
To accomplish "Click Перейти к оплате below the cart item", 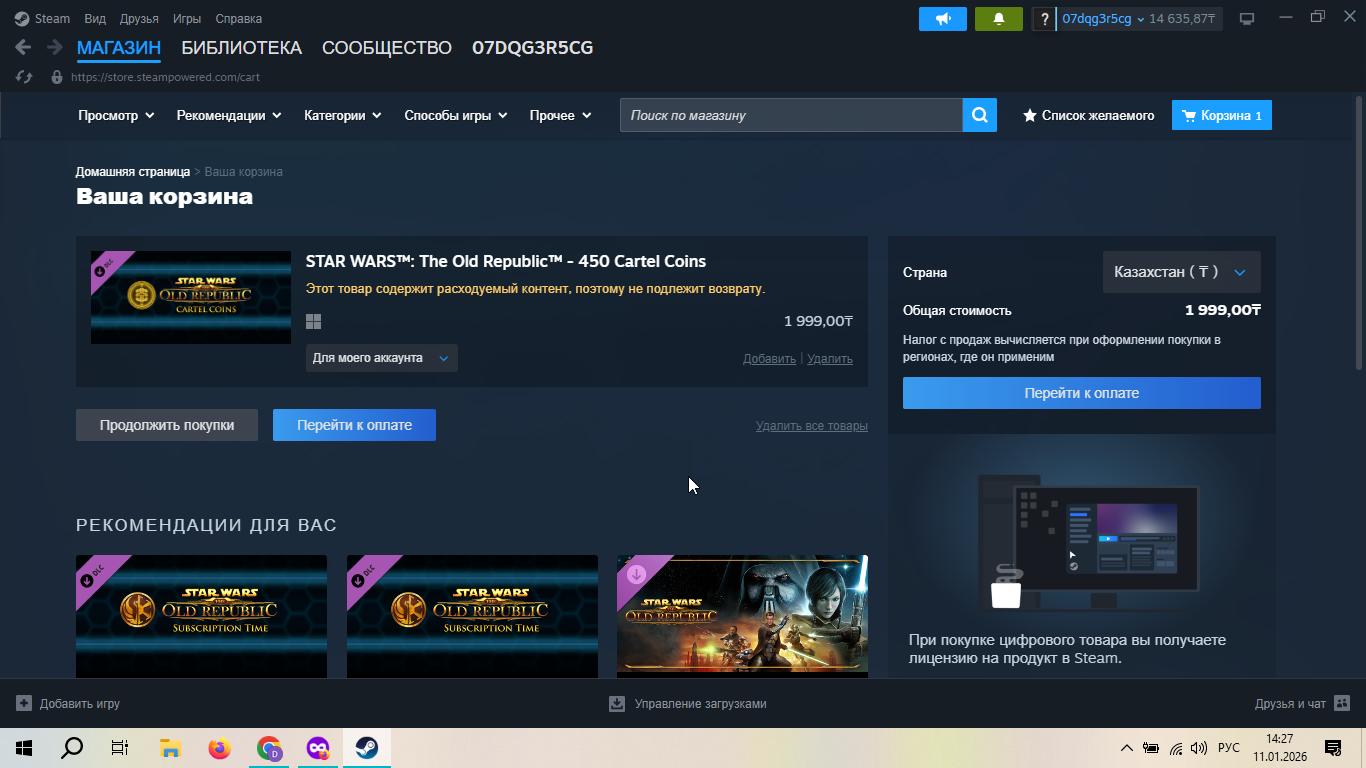I will pyautogui.click(x=354, y=425).
